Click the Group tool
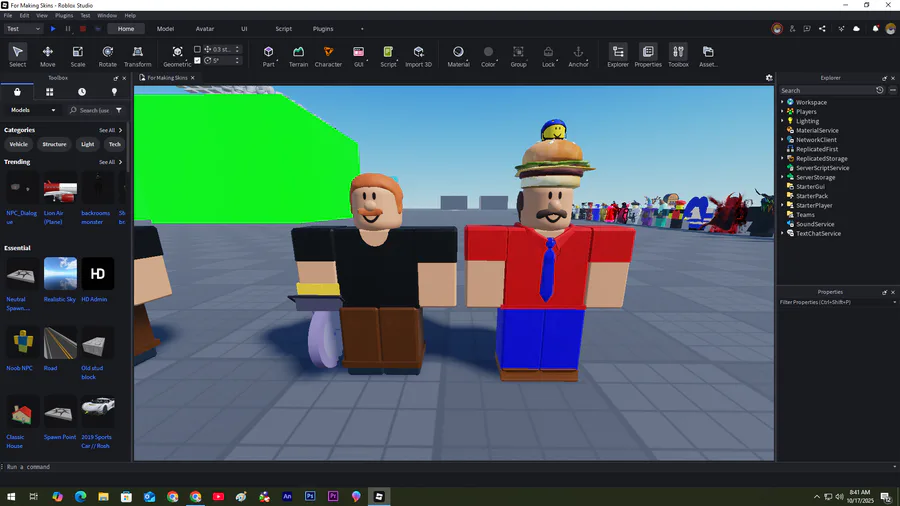The width and height of the screenshot is (900, 506). pos(518,56)
